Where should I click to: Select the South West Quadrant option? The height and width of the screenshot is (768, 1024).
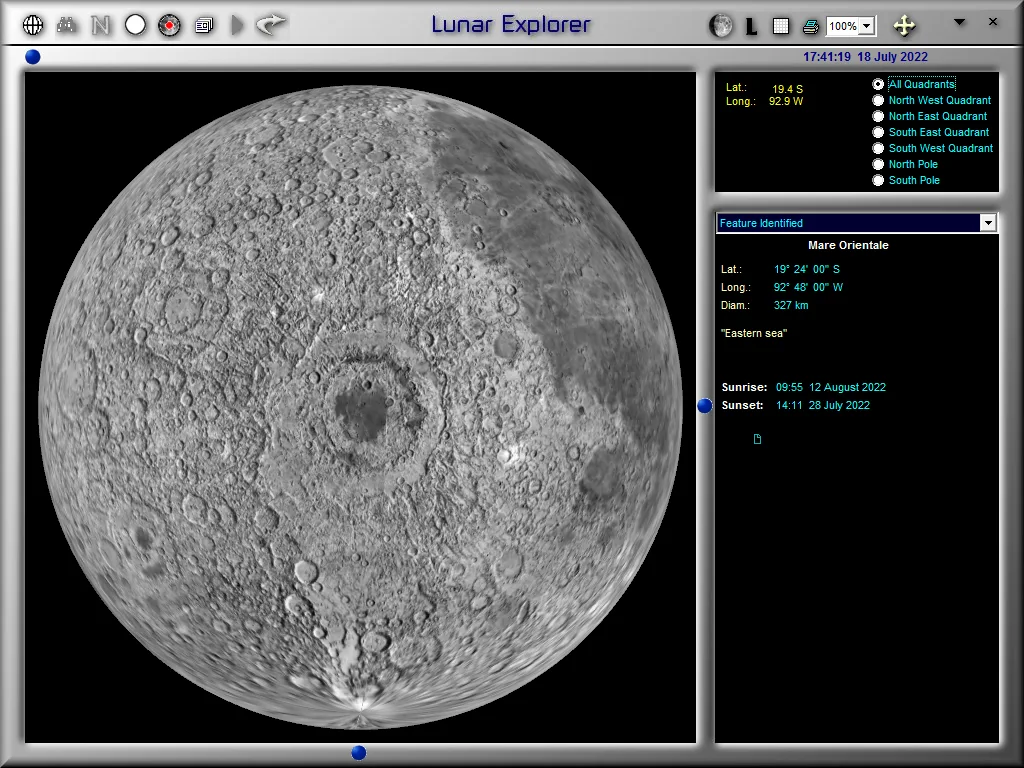(878, 148)
